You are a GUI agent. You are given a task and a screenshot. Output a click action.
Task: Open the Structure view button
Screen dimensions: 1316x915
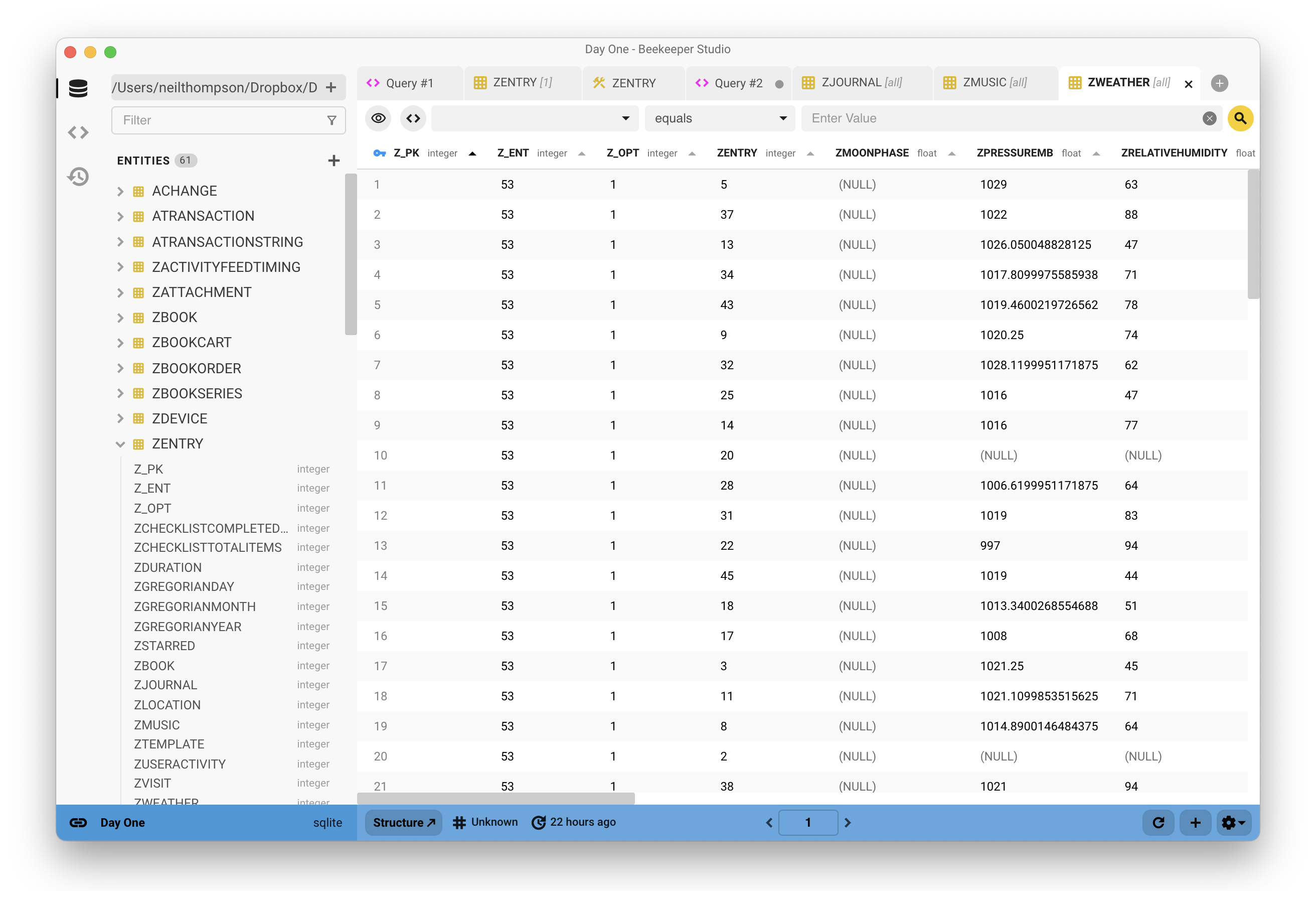point(404,823)
